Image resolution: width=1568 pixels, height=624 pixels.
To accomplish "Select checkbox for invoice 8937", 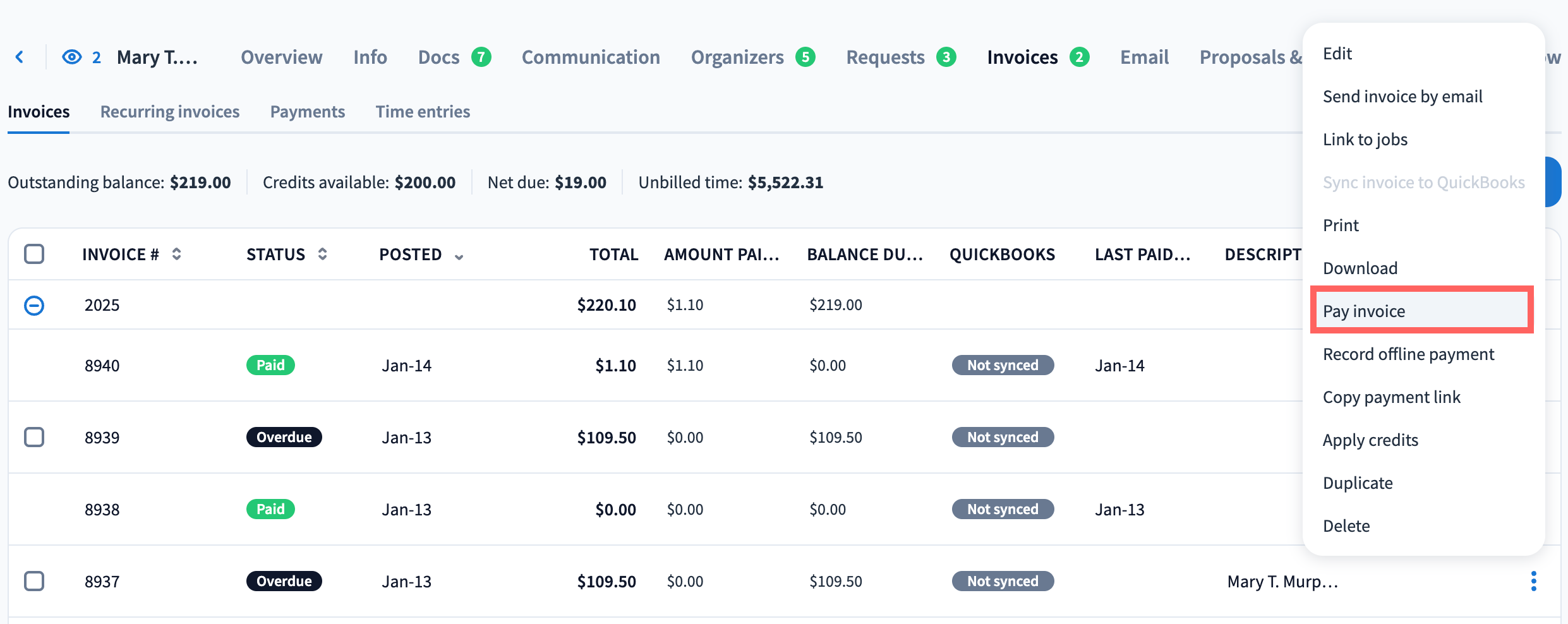I will point(34,581).
